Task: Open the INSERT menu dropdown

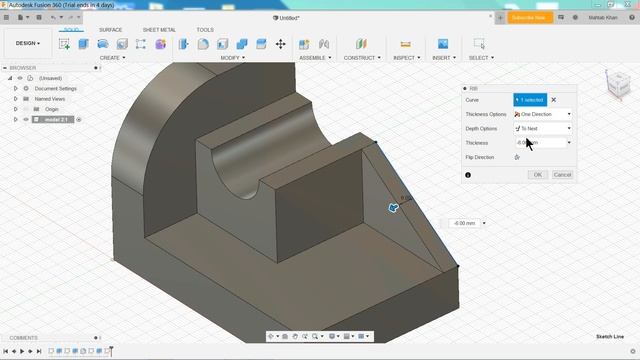Action: pyautogui.click(x=444, y=58)
